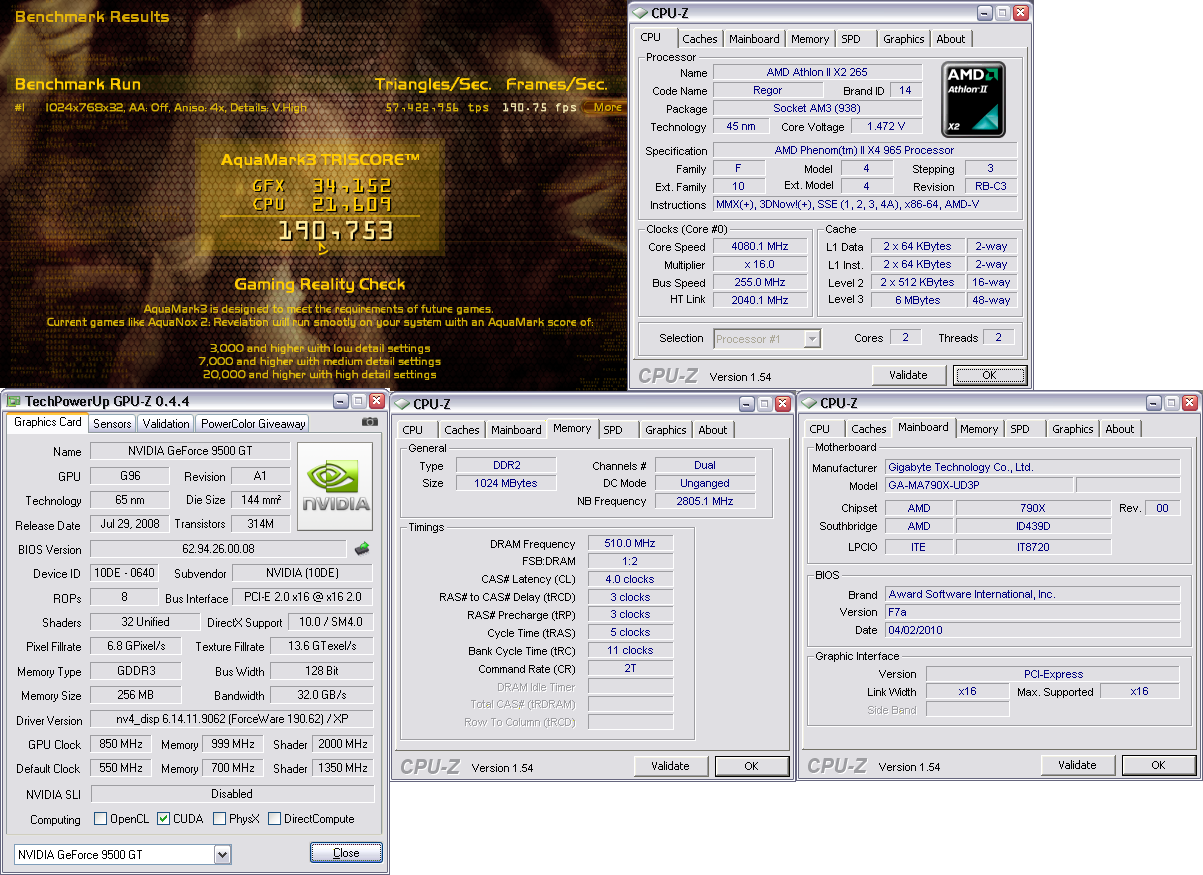The height and width of the screenshot is (875, 1203).
Task: Click the GA-MA790X-UD3P model field
Action: pos(979,485)
